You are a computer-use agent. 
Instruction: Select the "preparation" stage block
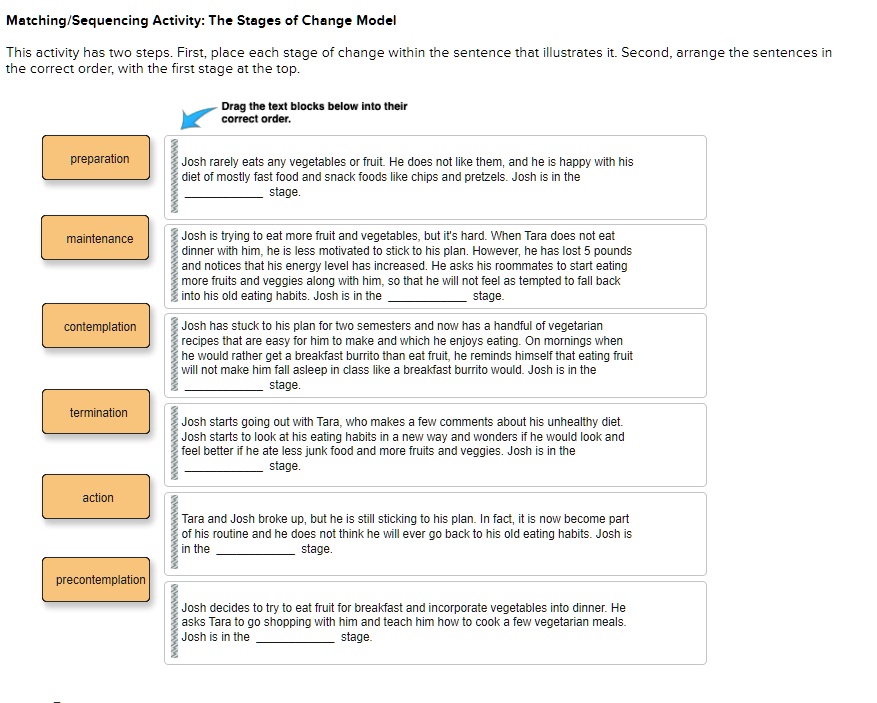point(96,158)
